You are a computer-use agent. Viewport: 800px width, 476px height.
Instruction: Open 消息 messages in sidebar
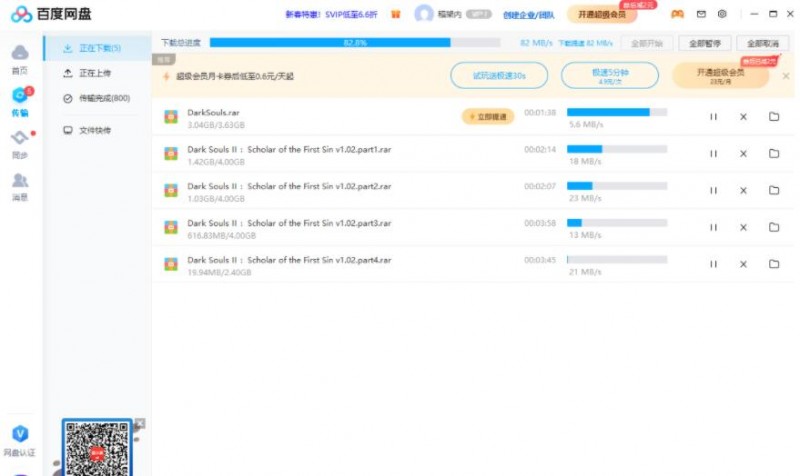tap(20, 187)
